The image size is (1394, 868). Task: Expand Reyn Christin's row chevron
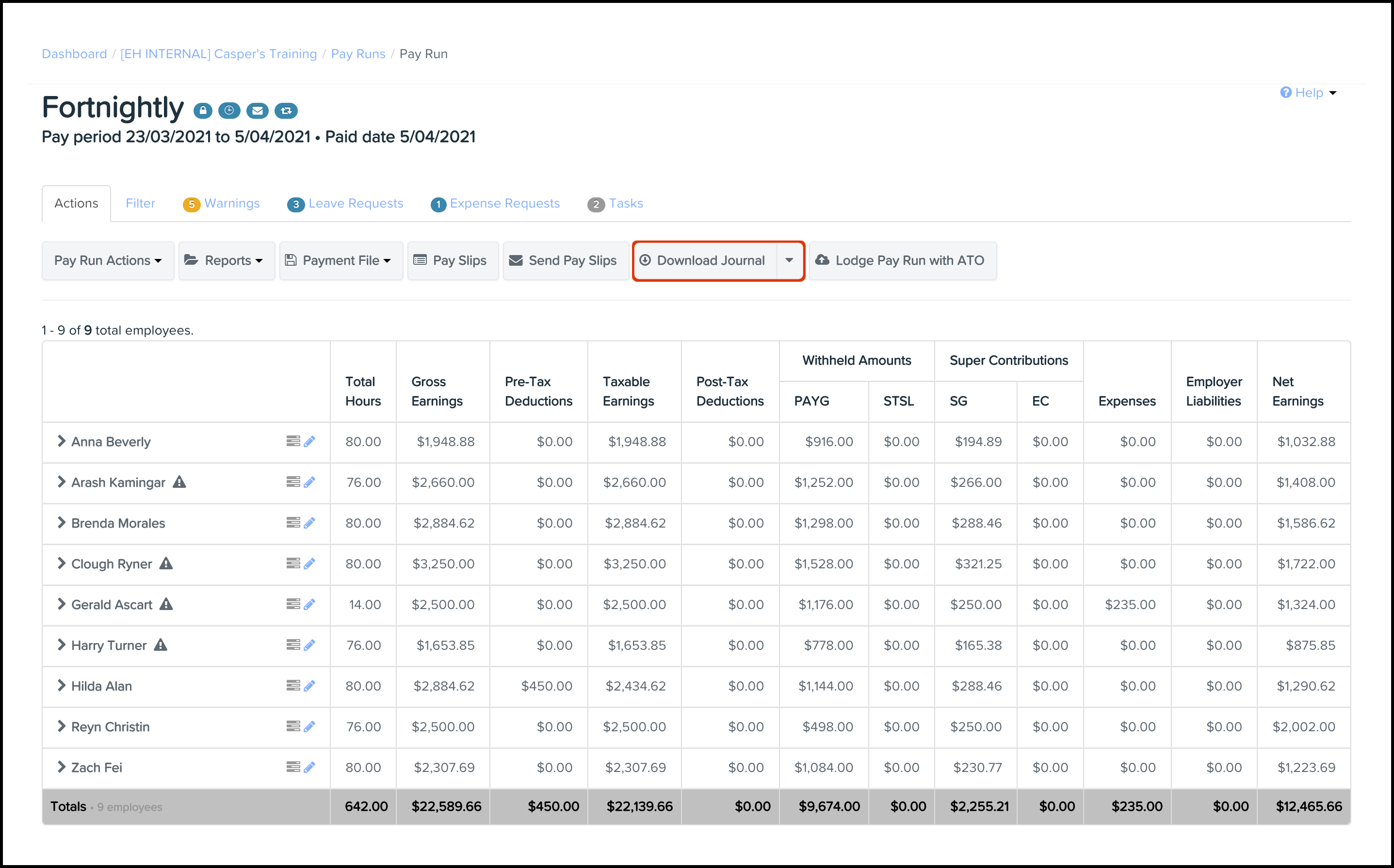click(x=61, y=726)
